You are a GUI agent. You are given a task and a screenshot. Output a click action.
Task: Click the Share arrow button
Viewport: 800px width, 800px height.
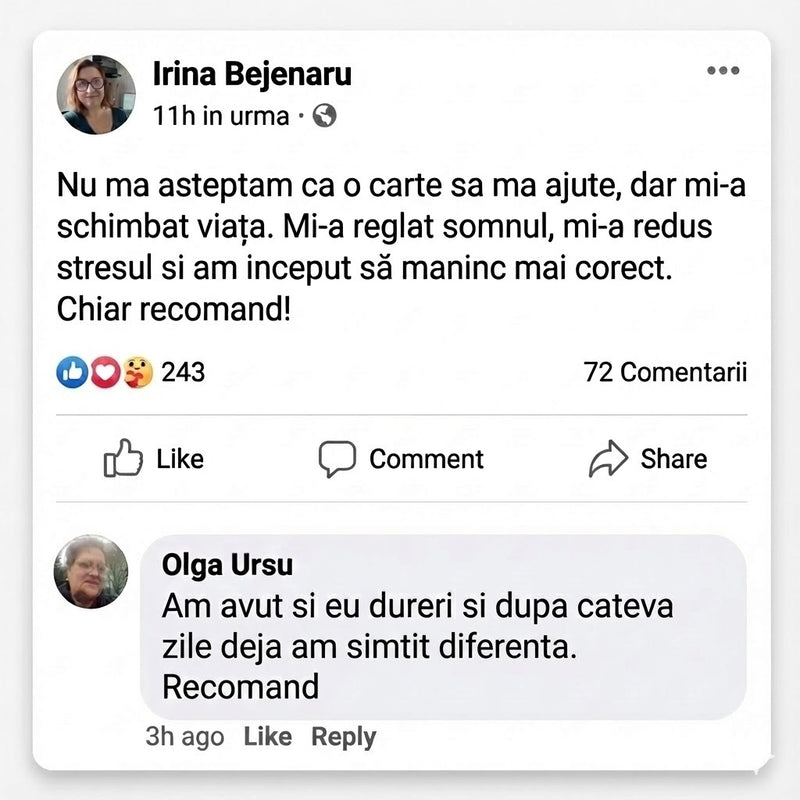[x=648, y=459]
